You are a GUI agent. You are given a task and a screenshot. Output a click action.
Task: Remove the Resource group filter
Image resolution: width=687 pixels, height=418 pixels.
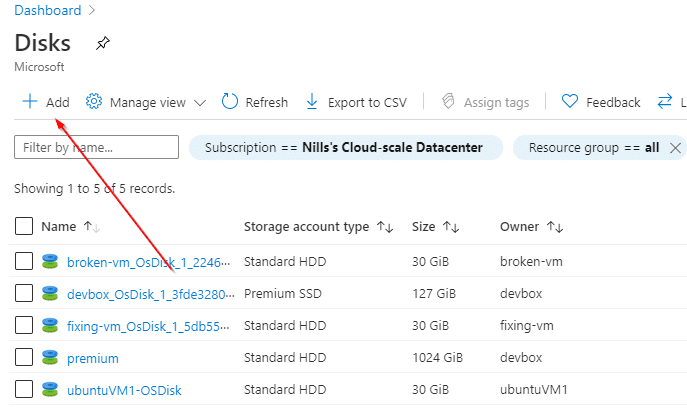coord(675,148)
